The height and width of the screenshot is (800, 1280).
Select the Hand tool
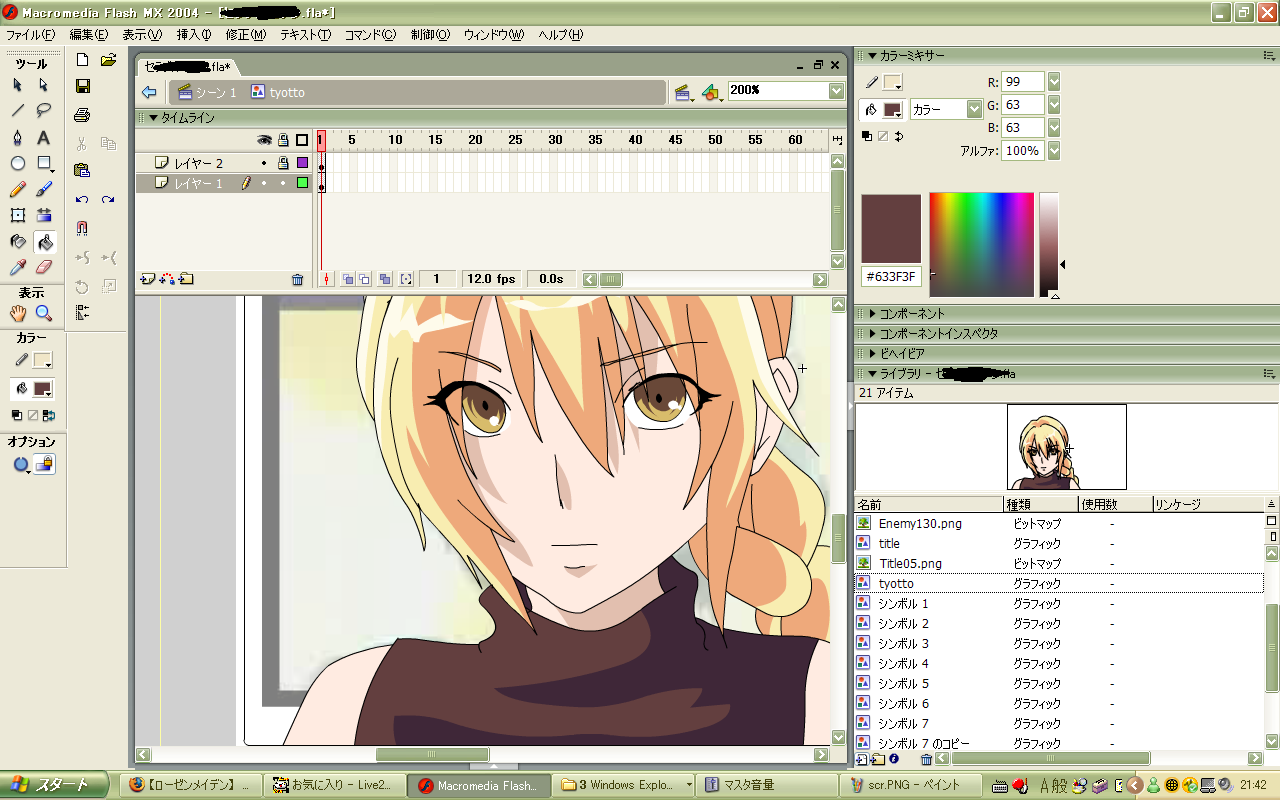tap(18, 313)
